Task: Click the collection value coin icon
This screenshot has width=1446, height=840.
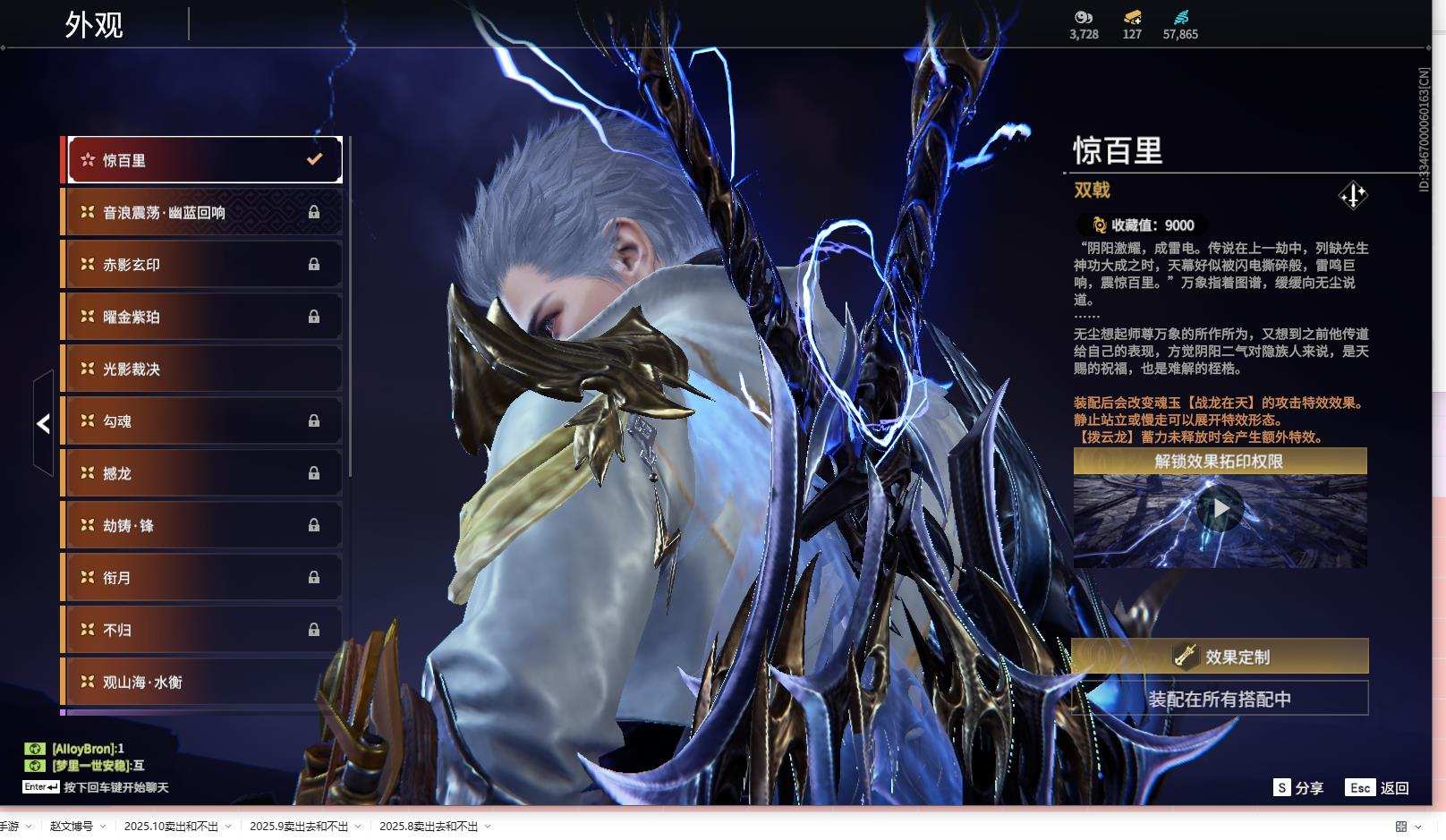Action: tap(1099, 225)
